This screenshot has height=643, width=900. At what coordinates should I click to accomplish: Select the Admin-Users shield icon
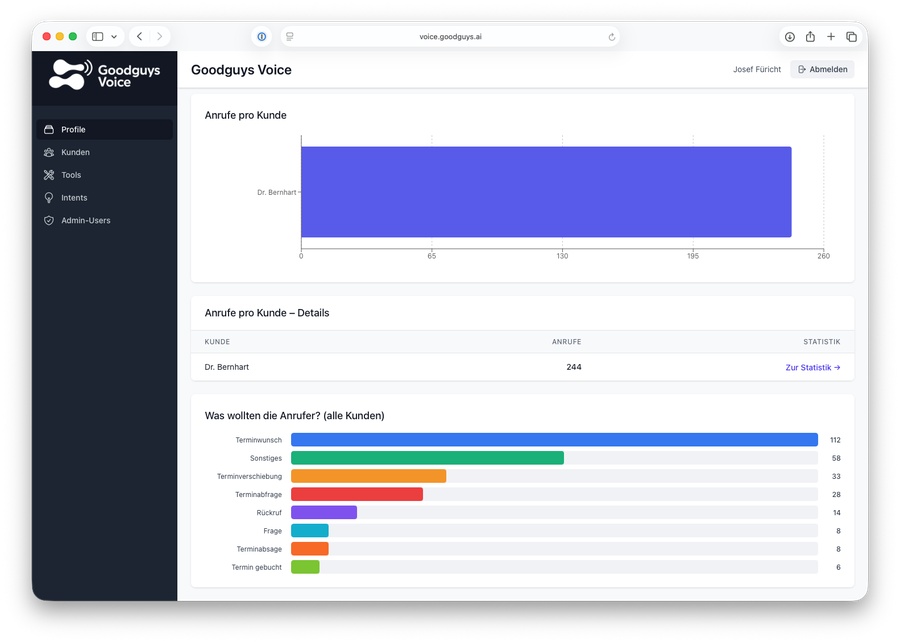coord(48,220)
